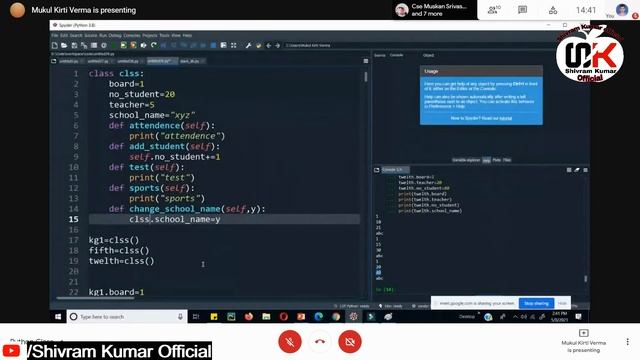This screenshot has height=360, width=640.
Task: Open the Meet participants icon
Action: [493, 10]
